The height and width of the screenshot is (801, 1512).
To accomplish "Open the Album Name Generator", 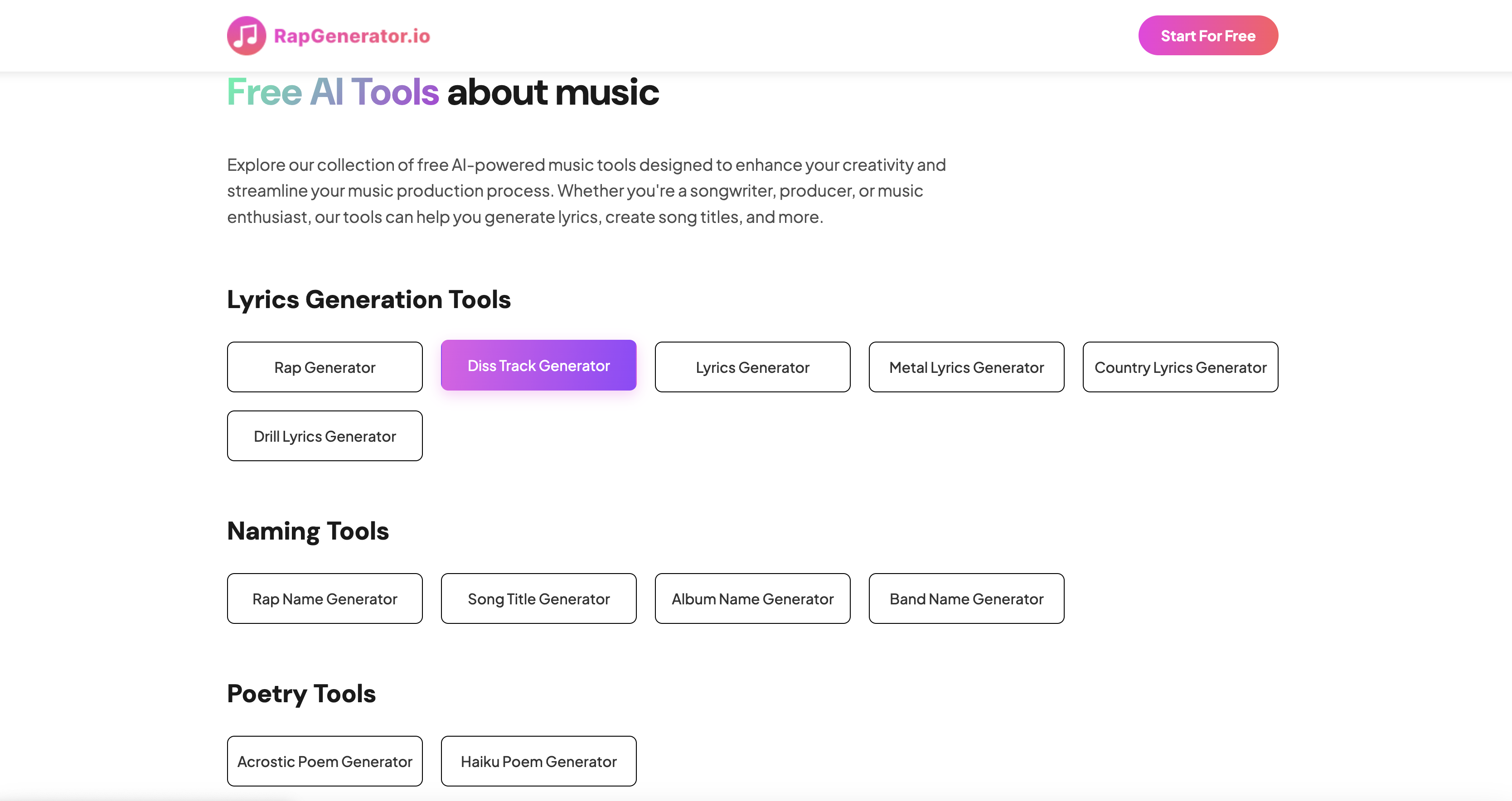I will click(752, 598).
